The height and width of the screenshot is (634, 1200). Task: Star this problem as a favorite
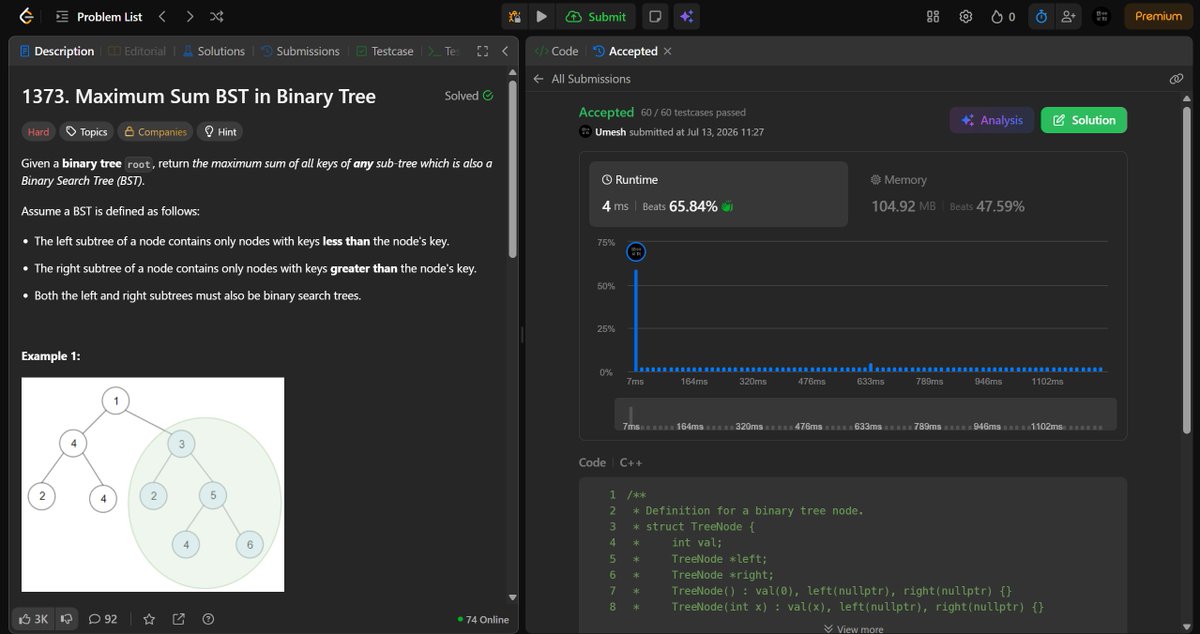click(x=149, y=619)
